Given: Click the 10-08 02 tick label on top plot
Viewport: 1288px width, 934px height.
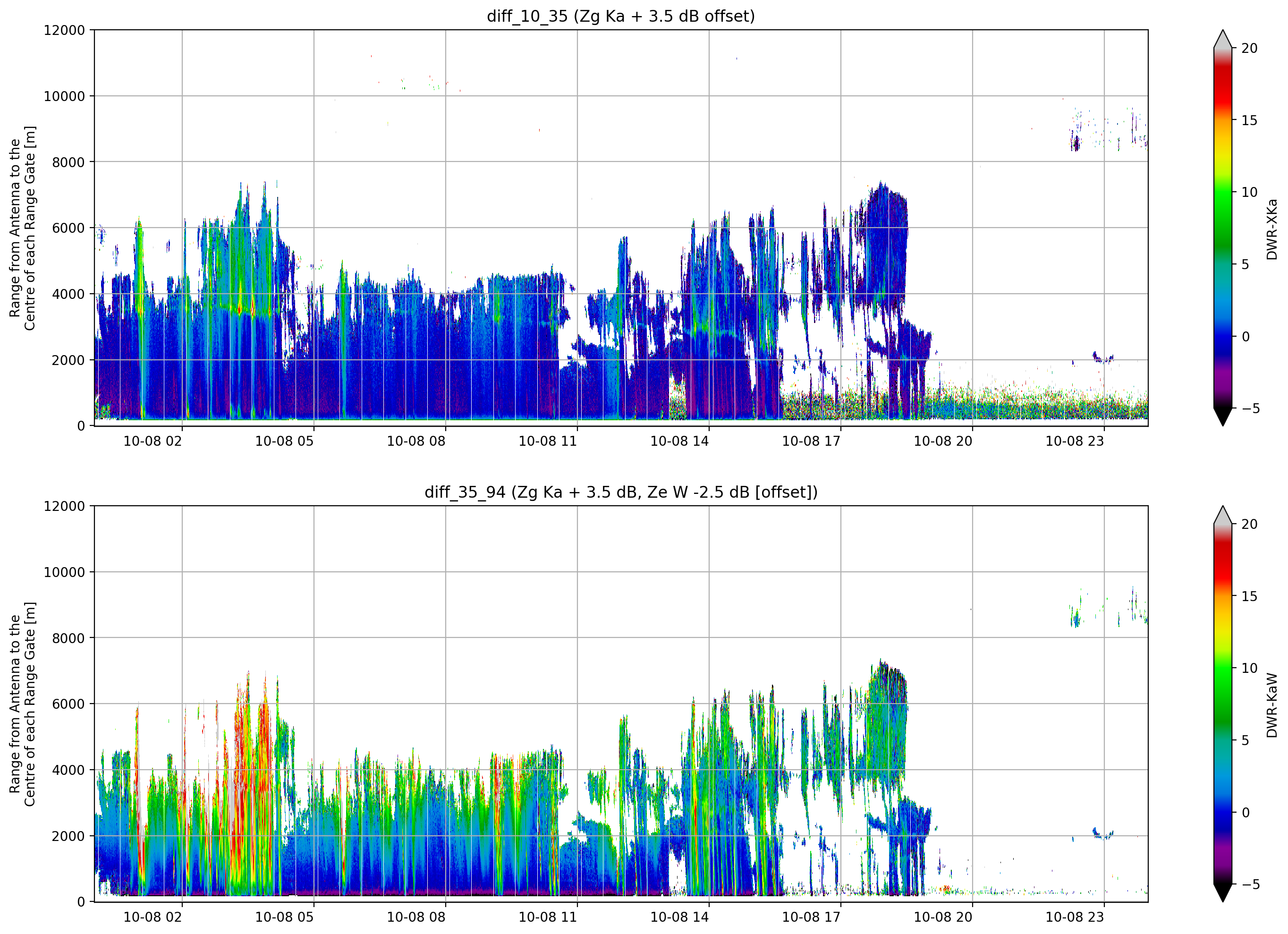Looking at the screenshot, I should [x=153, y=442].
